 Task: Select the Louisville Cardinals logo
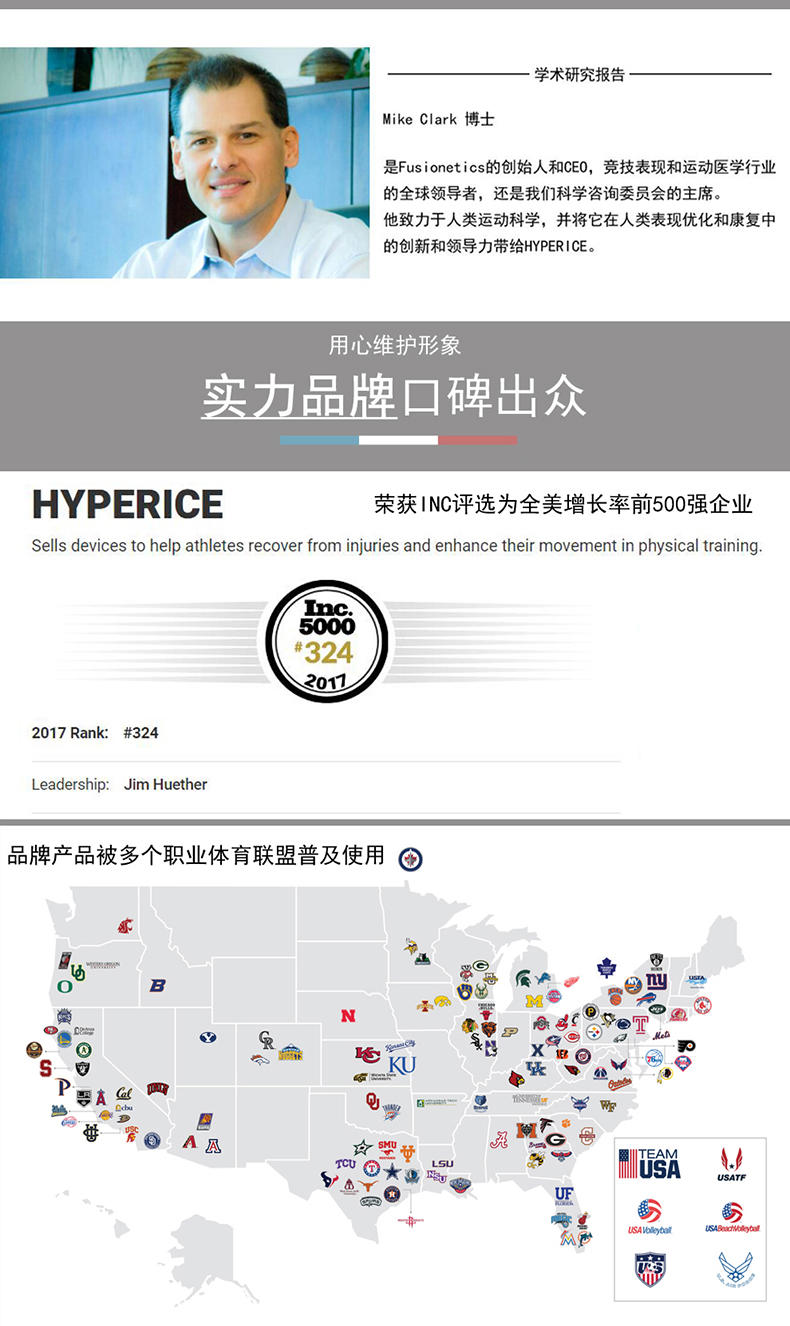click(517, 1079)
